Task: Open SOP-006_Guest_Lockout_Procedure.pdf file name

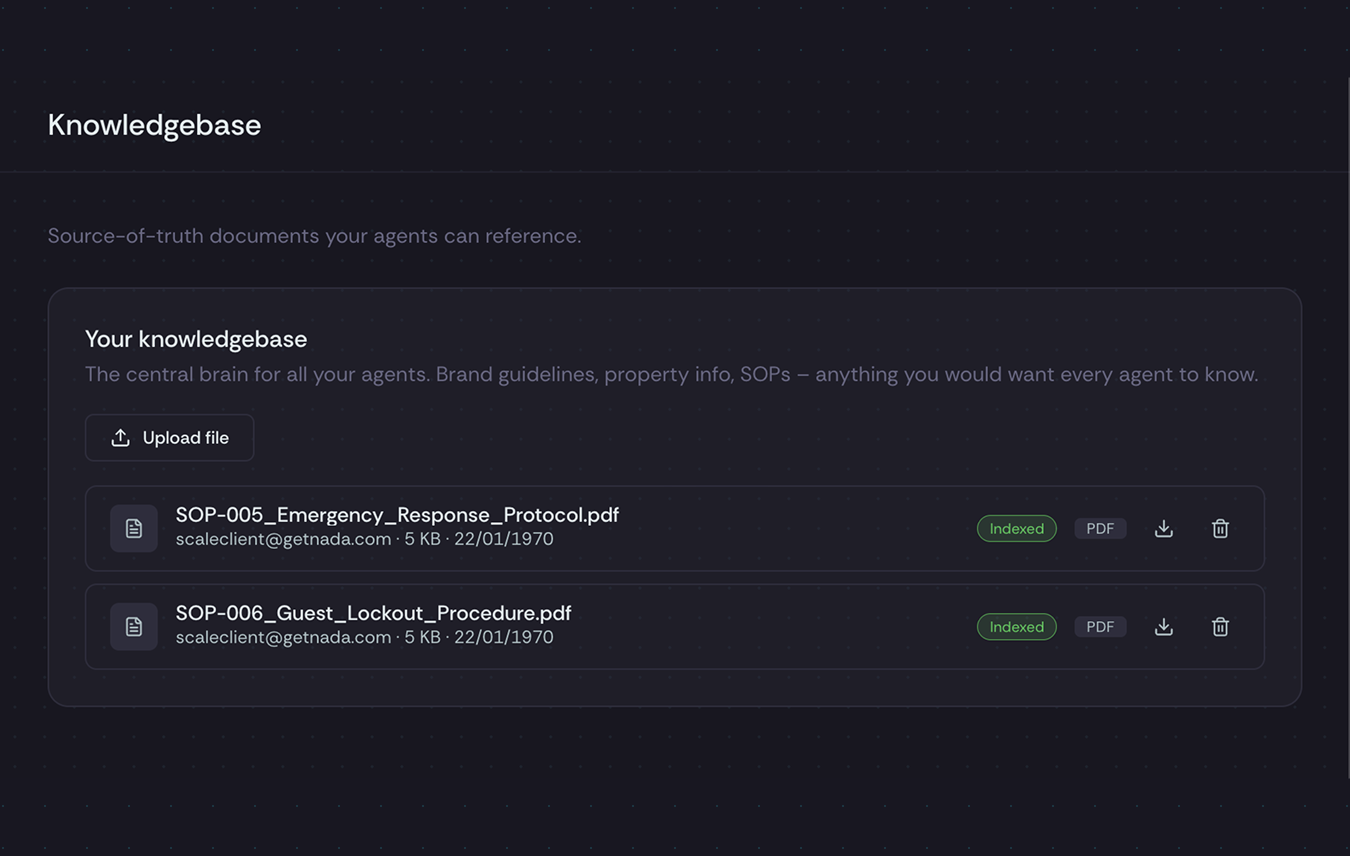Action: tap(373, 613)
